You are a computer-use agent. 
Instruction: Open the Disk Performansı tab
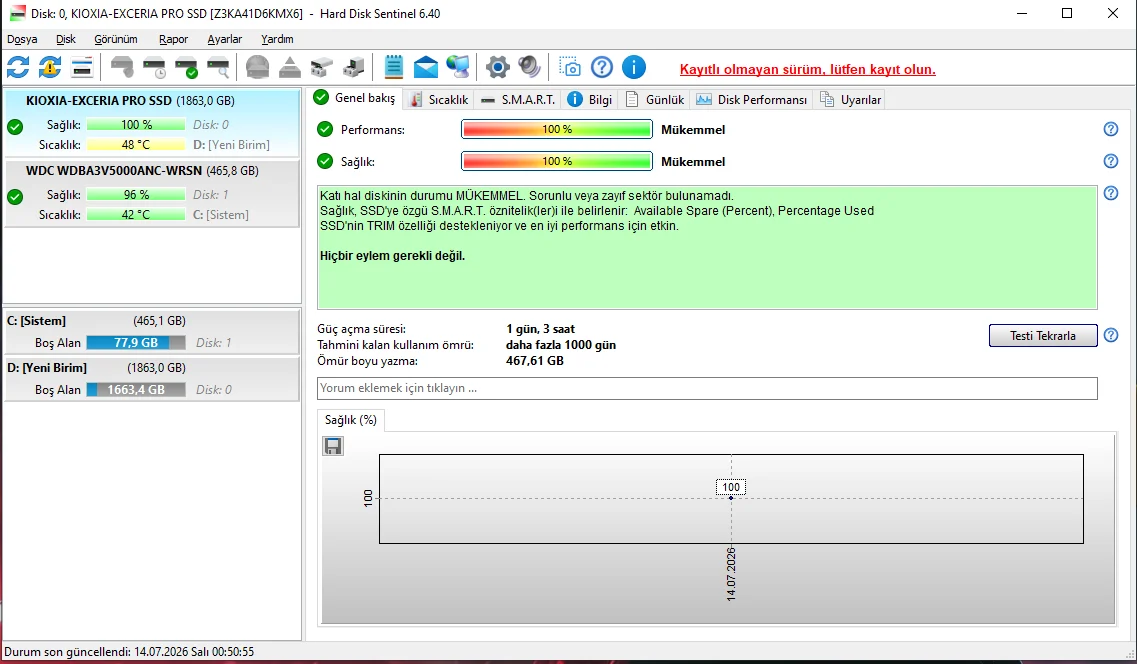(x=752, y=99)
